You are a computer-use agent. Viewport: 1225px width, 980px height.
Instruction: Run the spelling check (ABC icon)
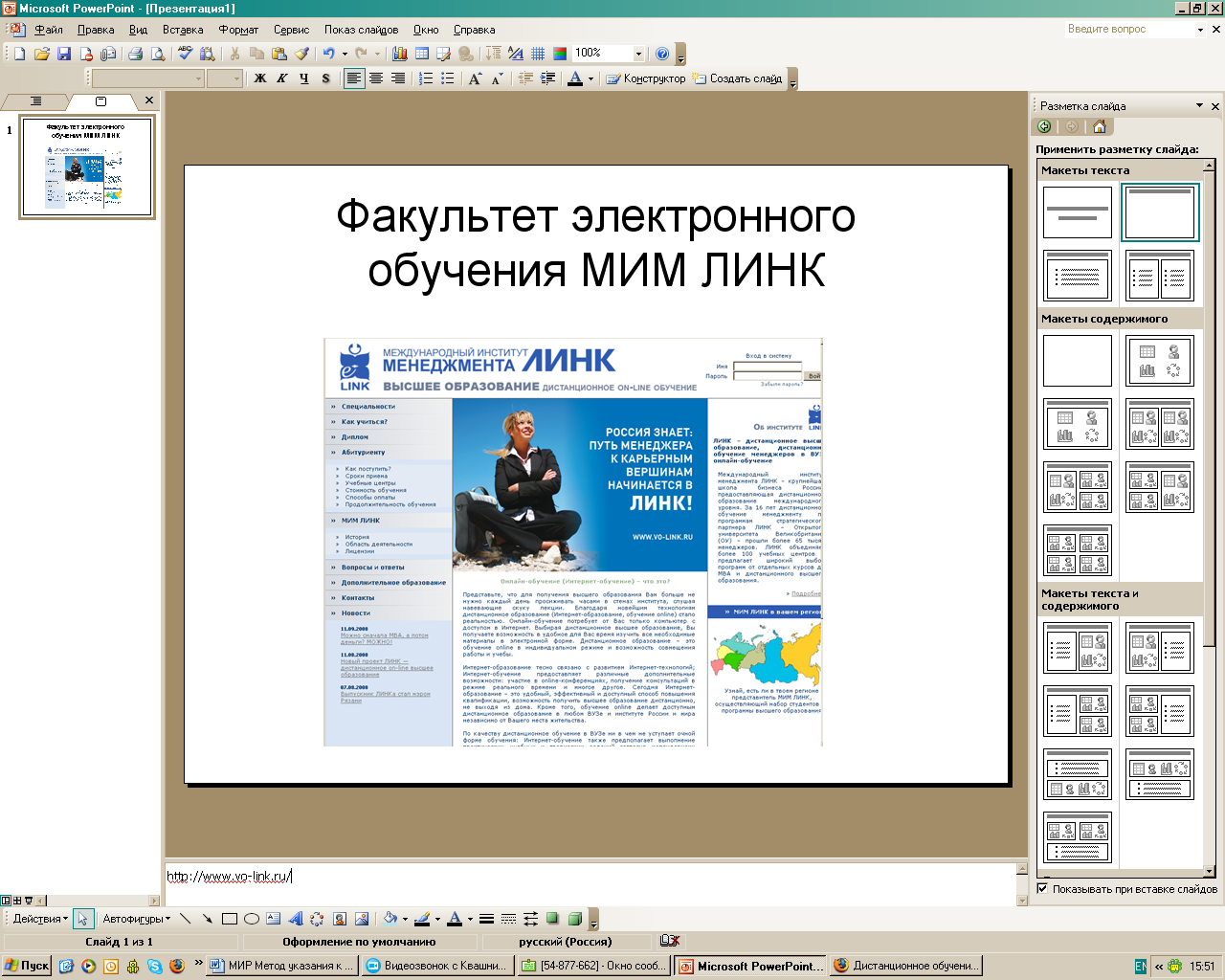tap(186, 54)
